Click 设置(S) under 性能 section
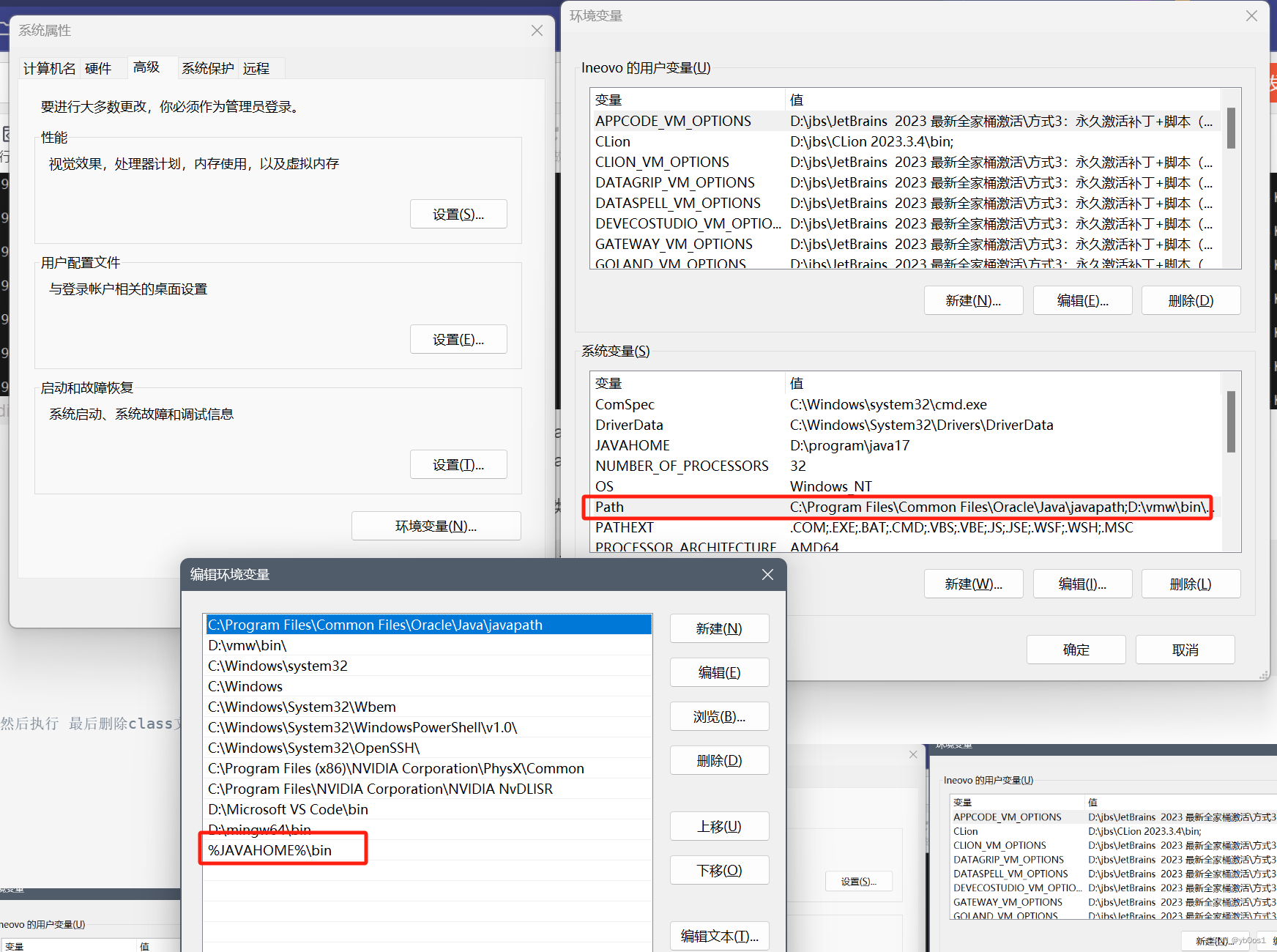The height and width of the screenshot is (952, 1277). (x=458, y=214)
